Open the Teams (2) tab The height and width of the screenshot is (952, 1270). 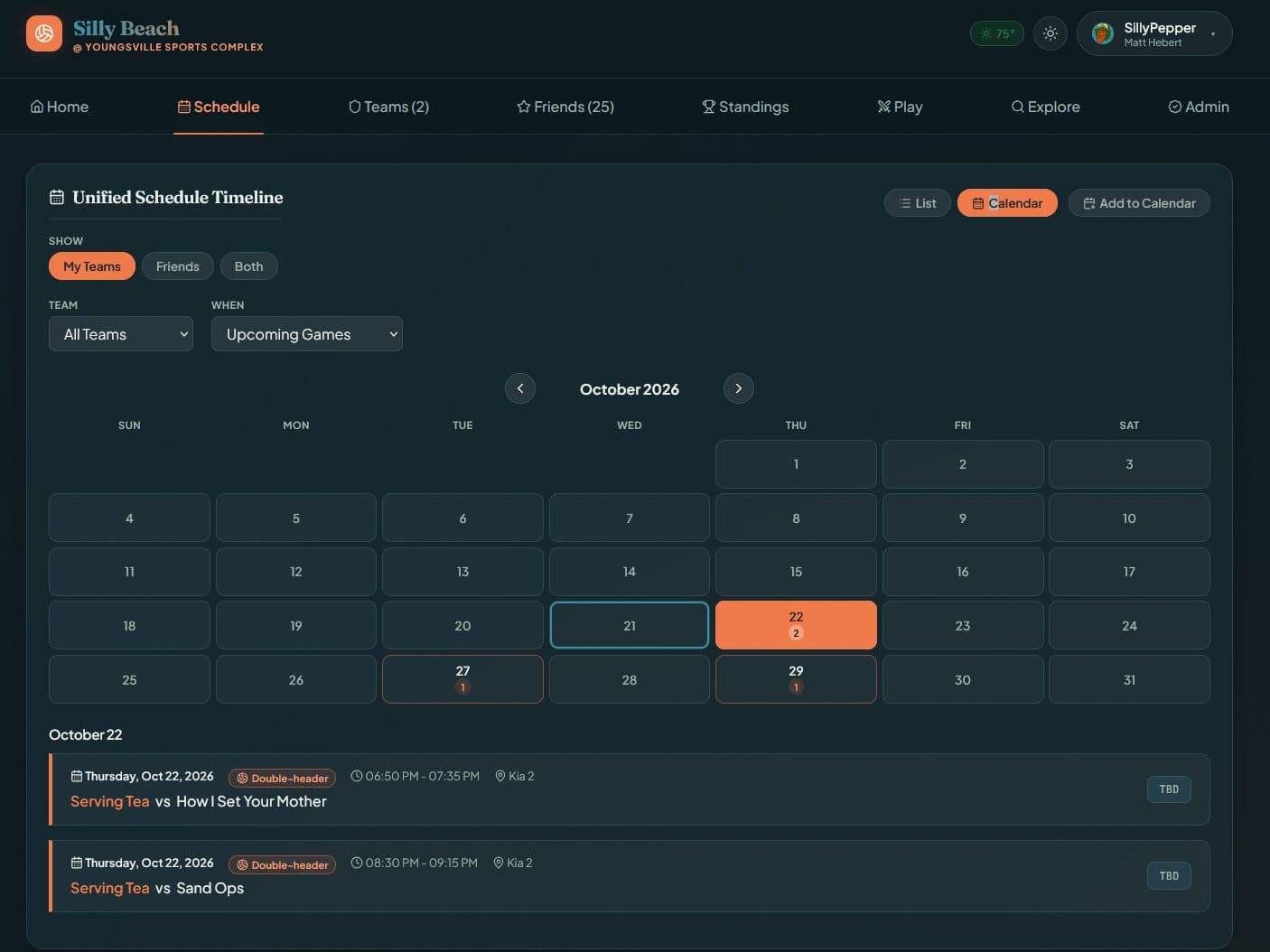388,107
